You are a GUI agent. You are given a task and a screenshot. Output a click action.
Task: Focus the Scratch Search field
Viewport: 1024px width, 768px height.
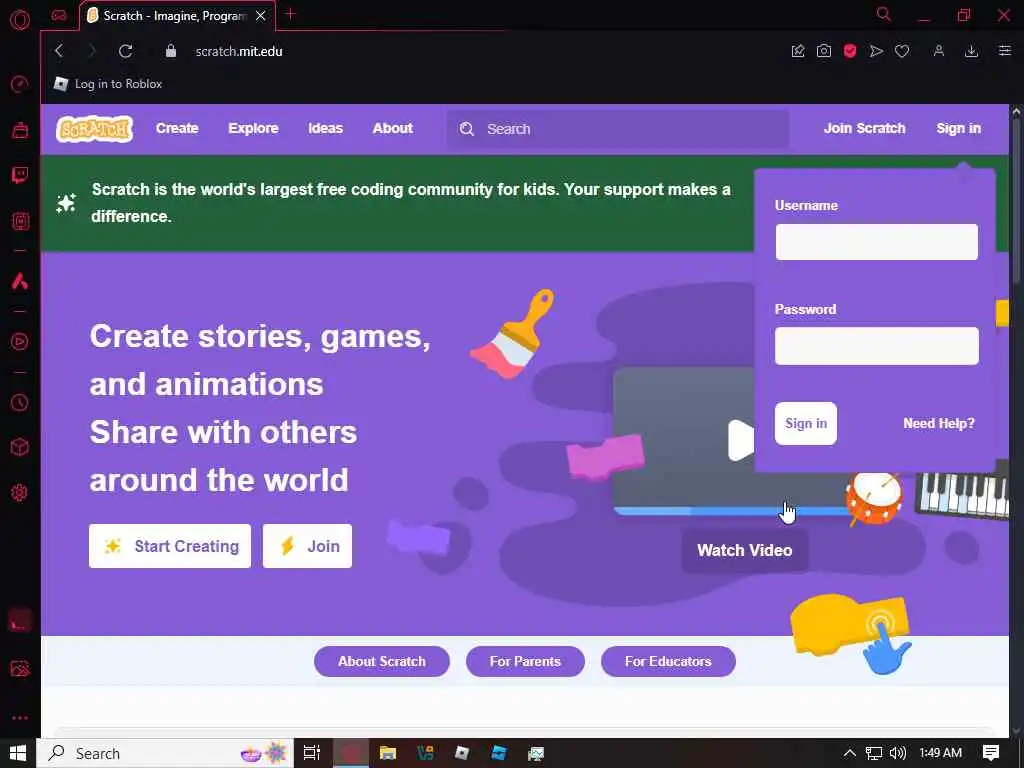[x=618, y=129]
